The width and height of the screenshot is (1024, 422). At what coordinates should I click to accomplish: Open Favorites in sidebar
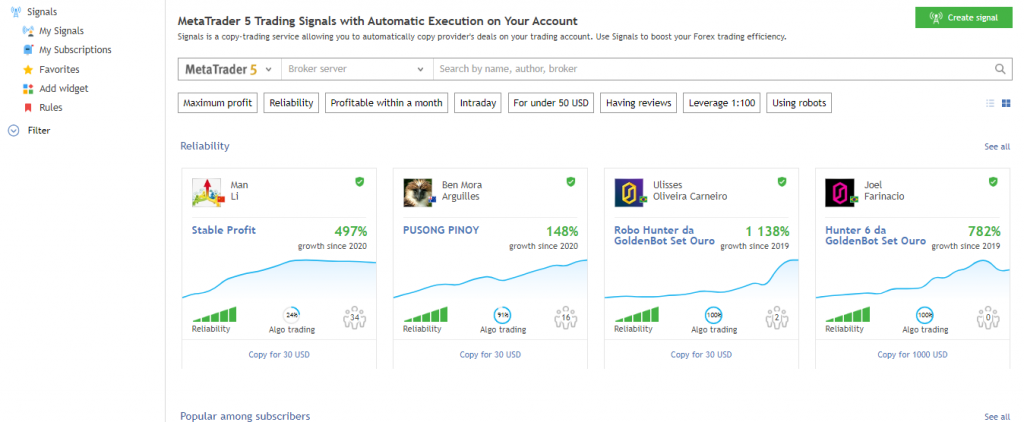[x=59, y=69]
